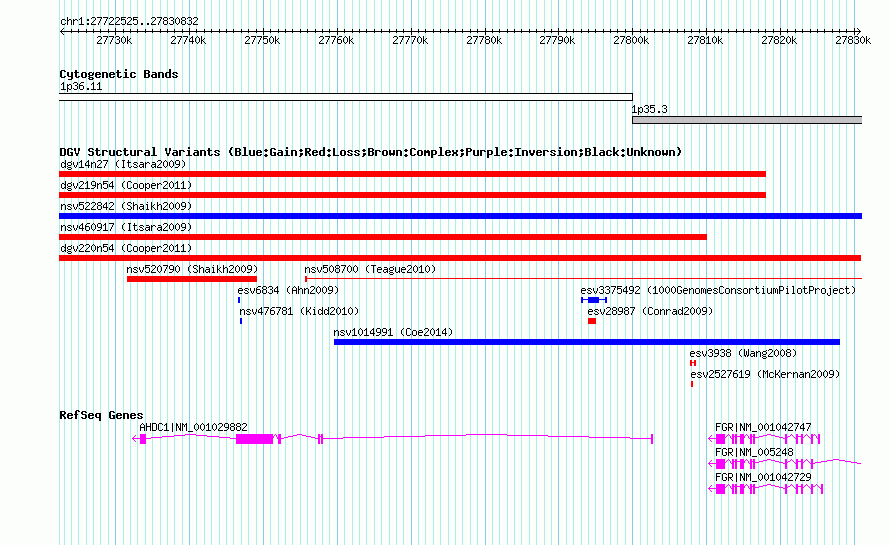This screenshot has width=890, height=545.
Task: Click the AHDC1 first exon near arrow
Action: click(143, 439)
